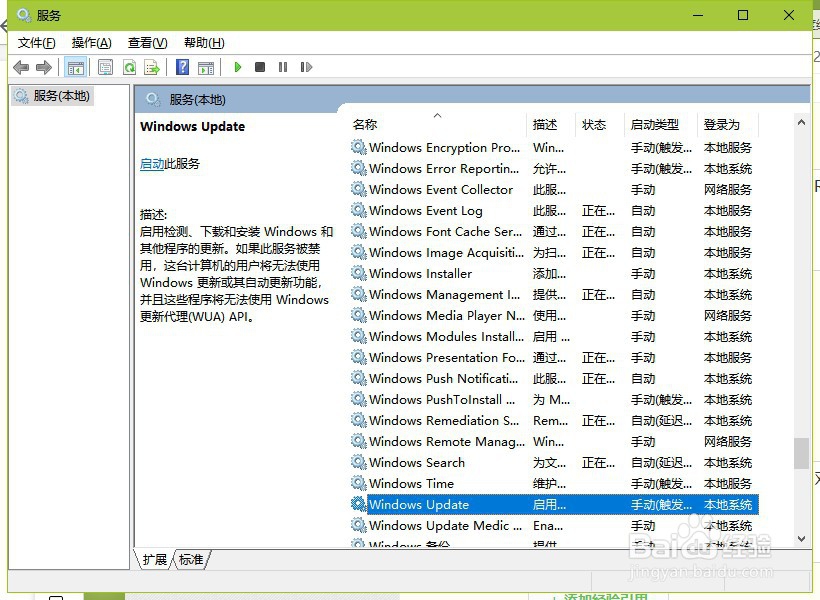Restart service with the restart icon
The image size is (820, 600).
pyautogui.click(x=306, y=67)
